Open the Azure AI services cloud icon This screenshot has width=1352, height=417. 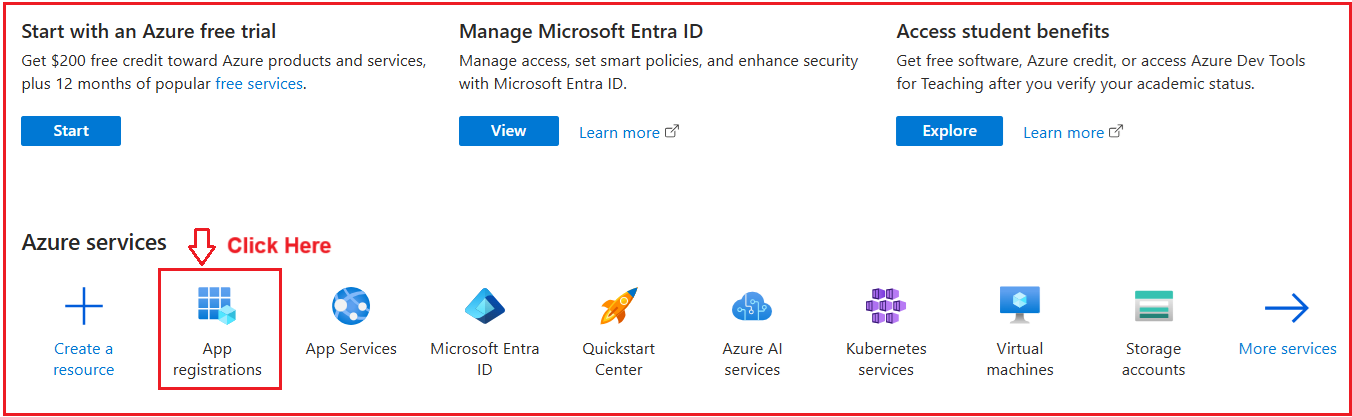pyautogui.click(x=752, y=306)
